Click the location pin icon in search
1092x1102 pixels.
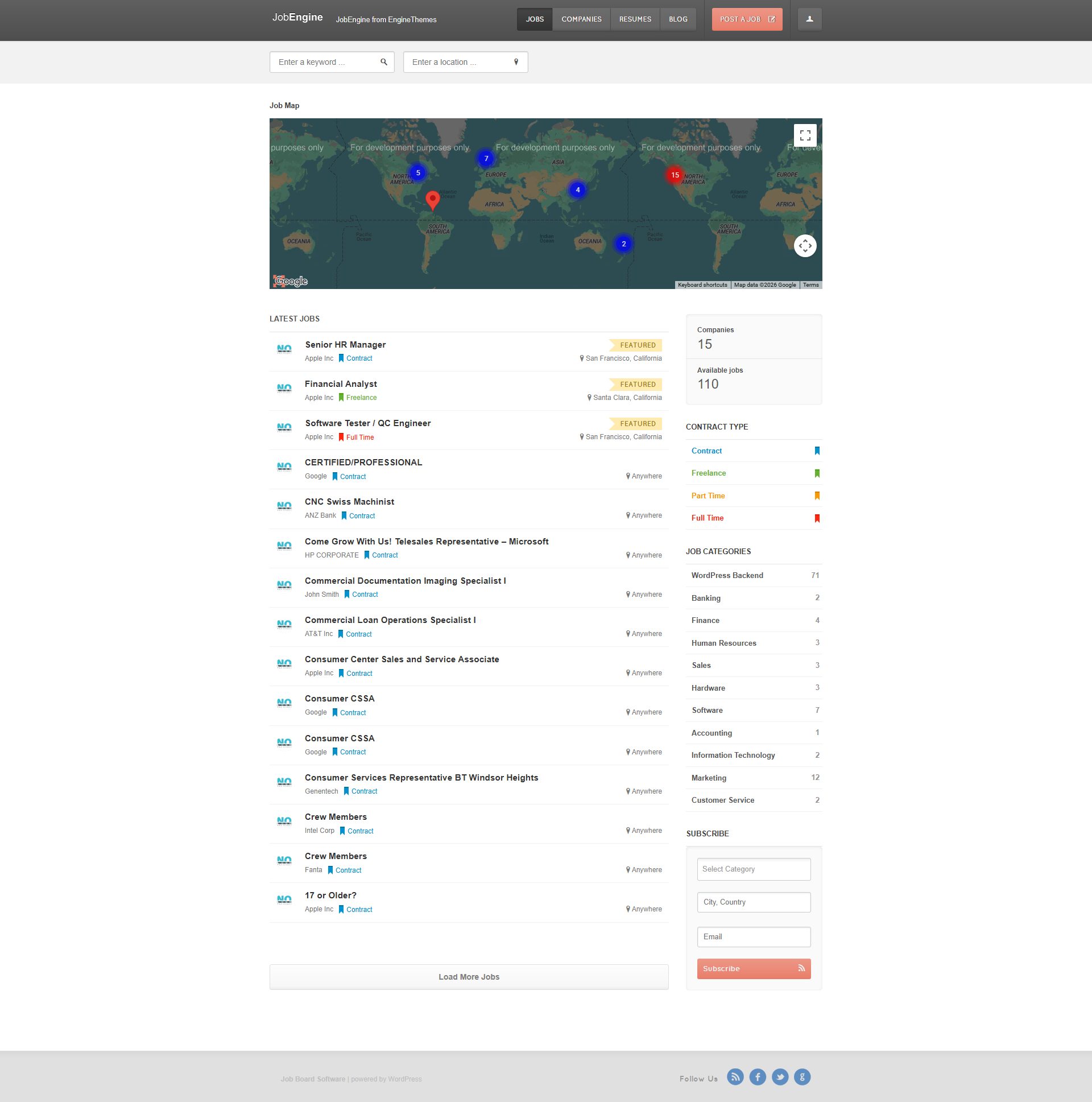click(516, 62)
